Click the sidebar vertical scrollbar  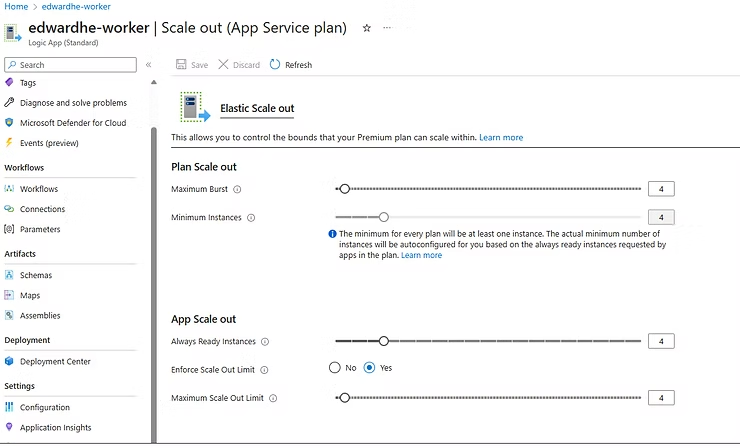click(153, 285)
